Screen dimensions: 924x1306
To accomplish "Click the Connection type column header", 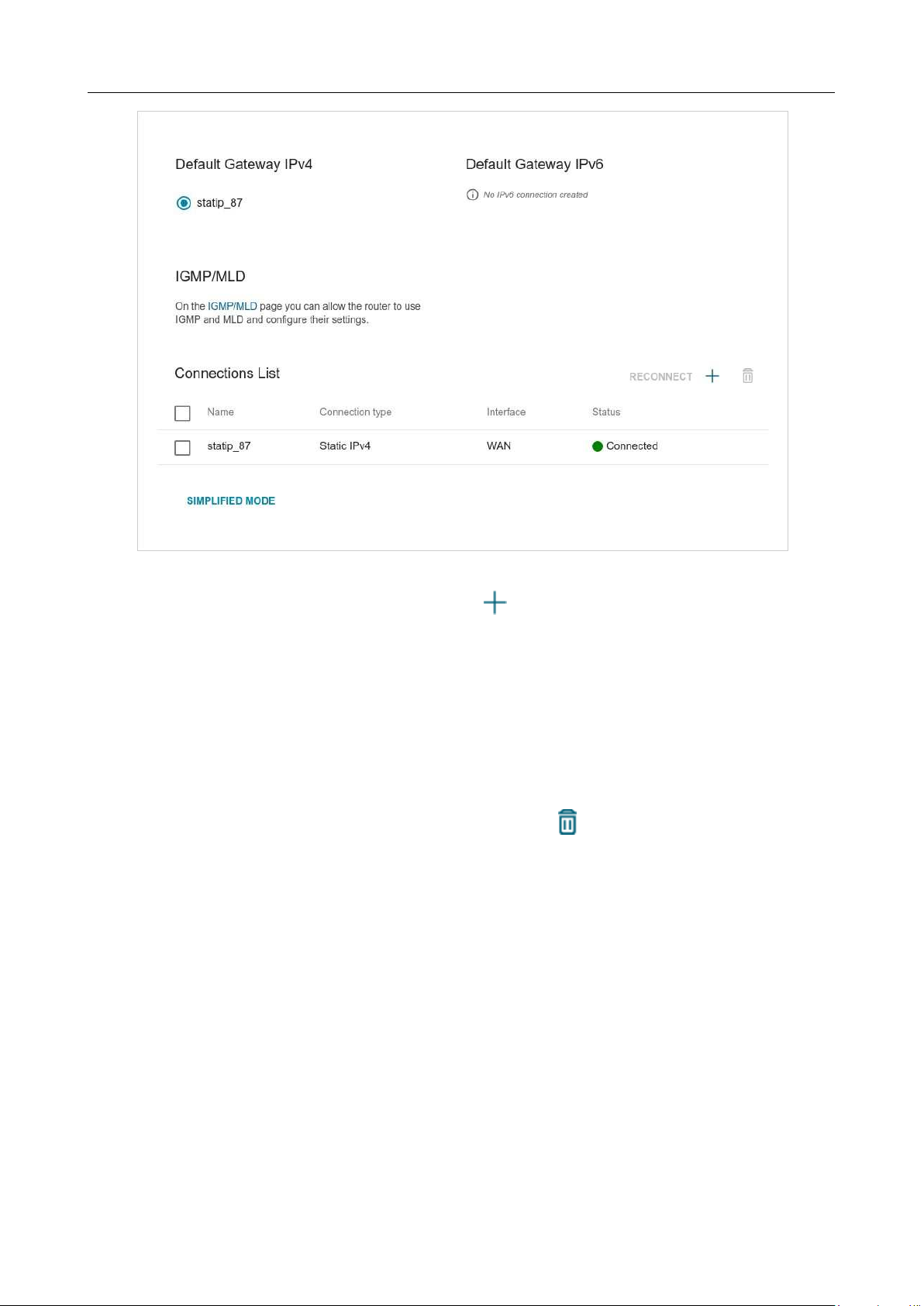I will [355, 412].
